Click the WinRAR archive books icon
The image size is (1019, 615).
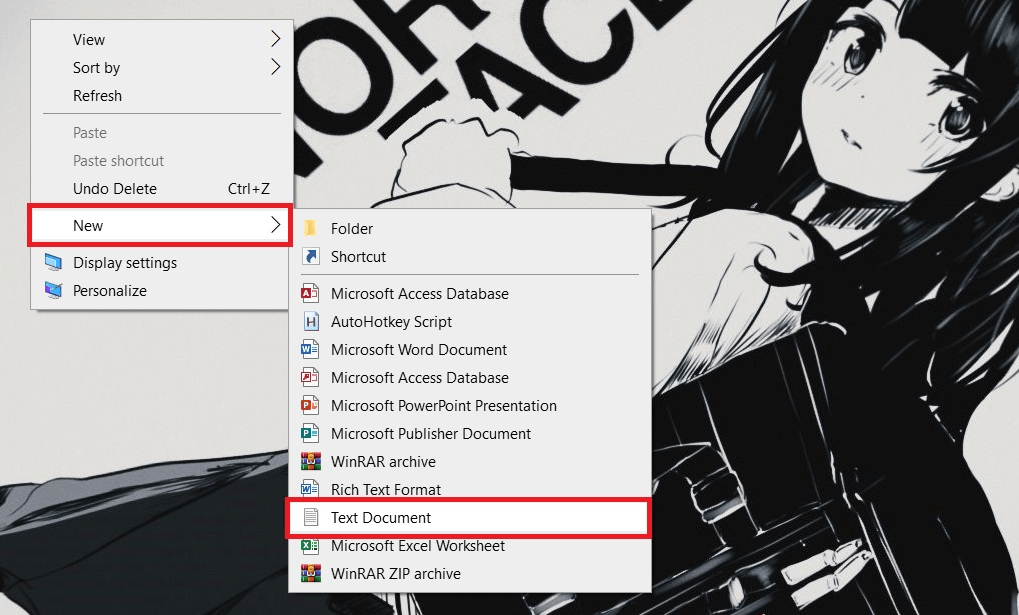tap(311, 462)
